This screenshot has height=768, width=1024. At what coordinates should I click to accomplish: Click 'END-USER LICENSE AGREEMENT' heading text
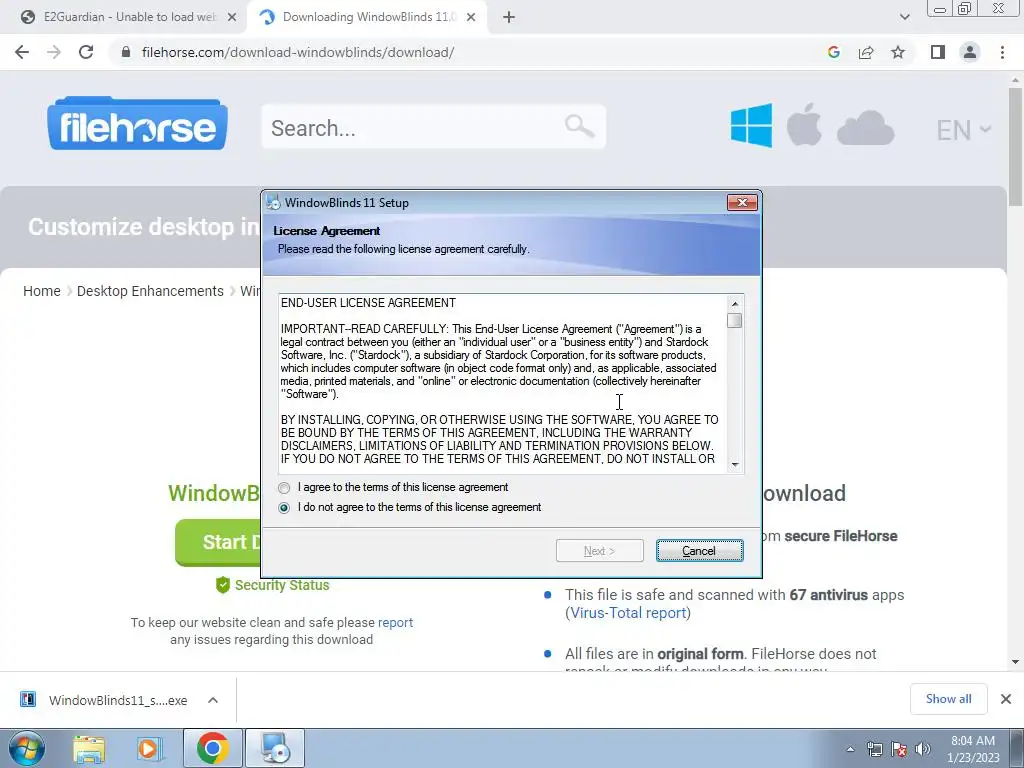[368, 303]
